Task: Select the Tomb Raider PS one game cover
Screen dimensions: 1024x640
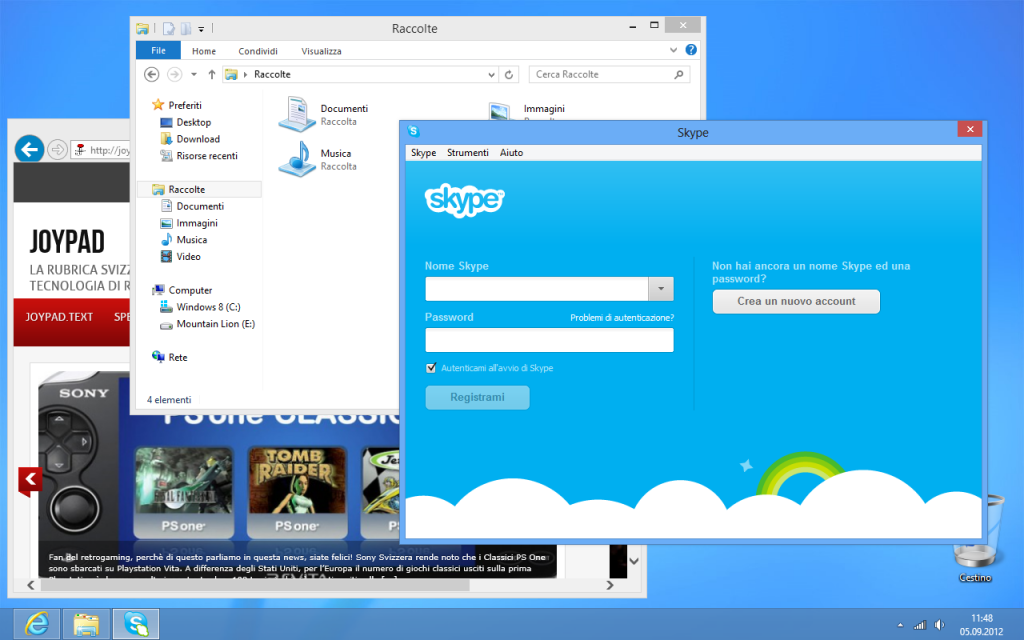Action: 297,491
